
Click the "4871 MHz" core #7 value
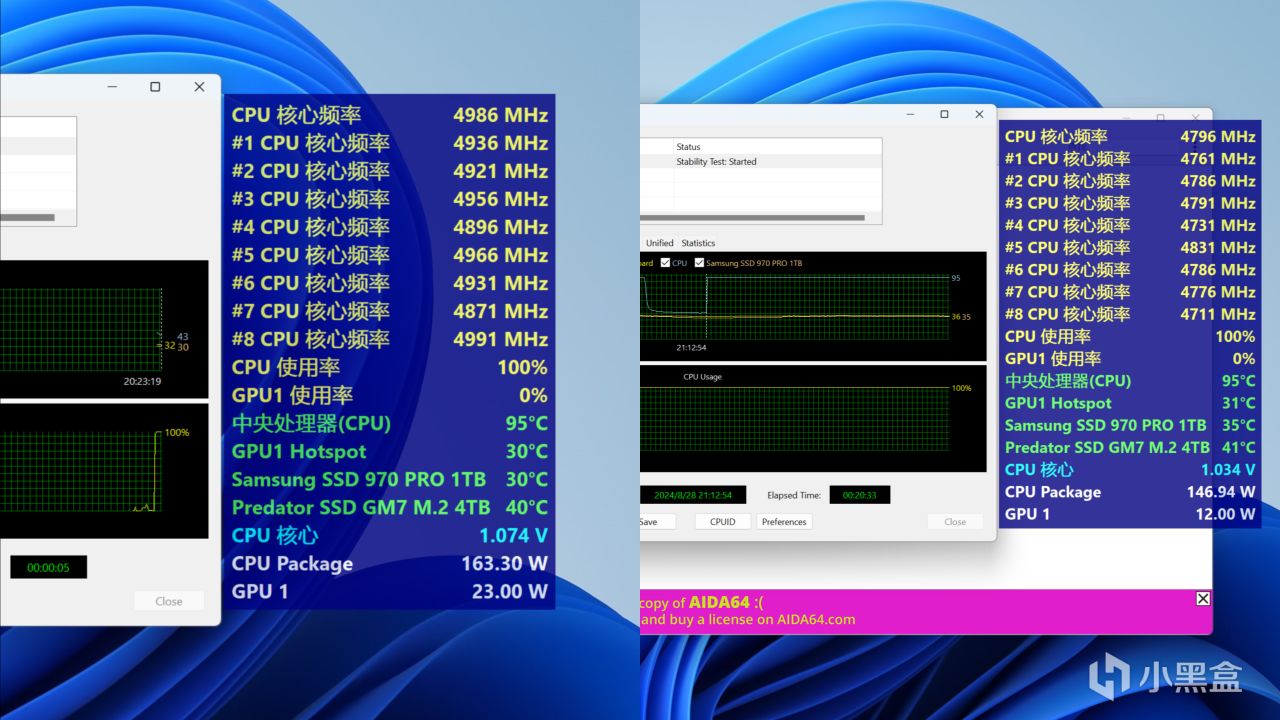pyautogui.click(x=500, y=311)
